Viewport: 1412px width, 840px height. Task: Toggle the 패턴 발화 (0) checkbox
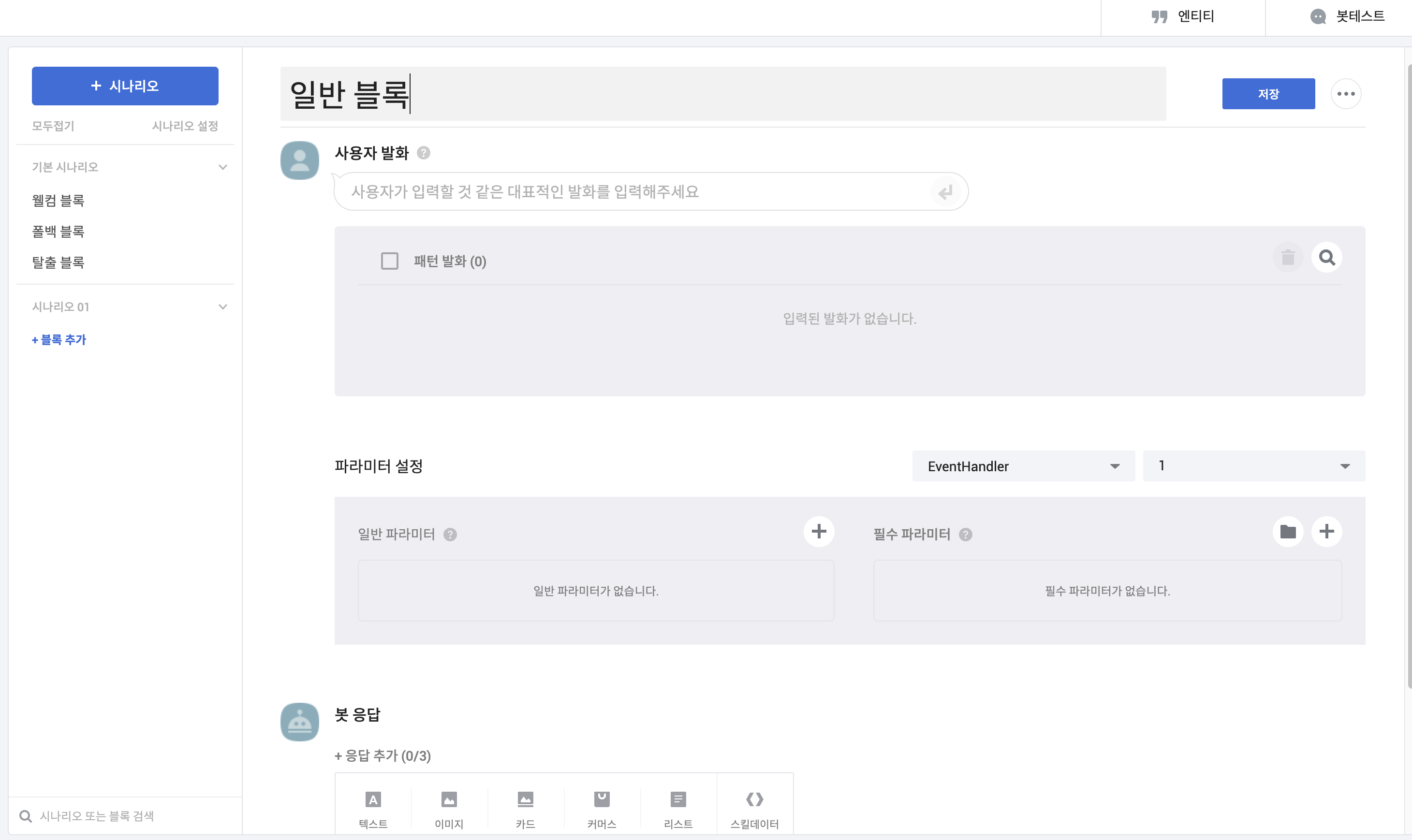click(x=390, y=261)
